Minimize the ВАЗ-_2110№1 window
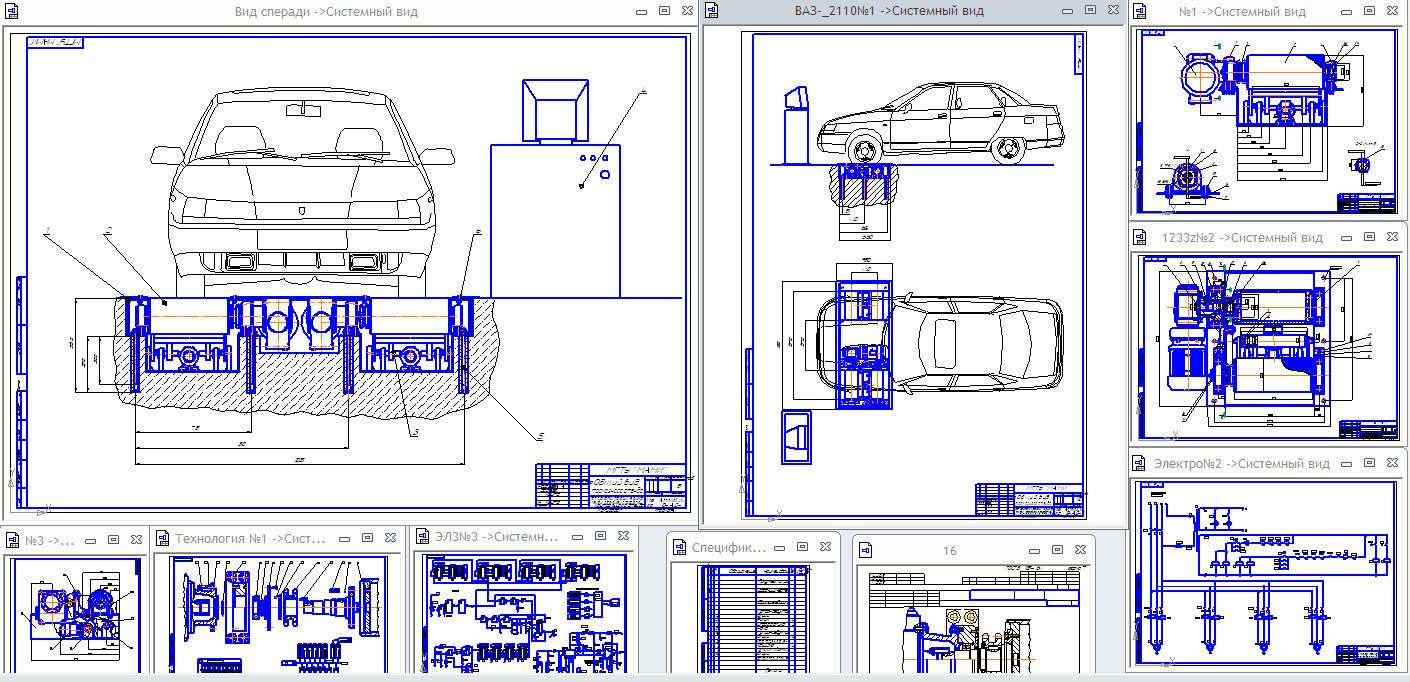Viewport: 1410px width, 682px height. 1069,10
